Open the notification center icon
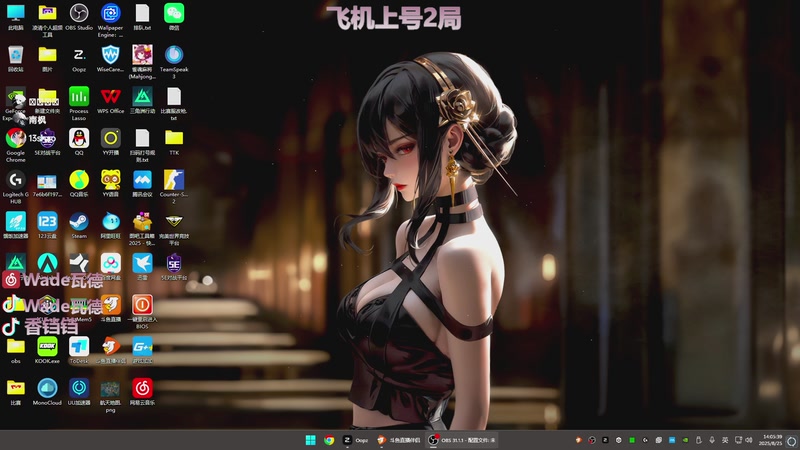800x450 pixels. pyautogui.click(x=791, y=440)
